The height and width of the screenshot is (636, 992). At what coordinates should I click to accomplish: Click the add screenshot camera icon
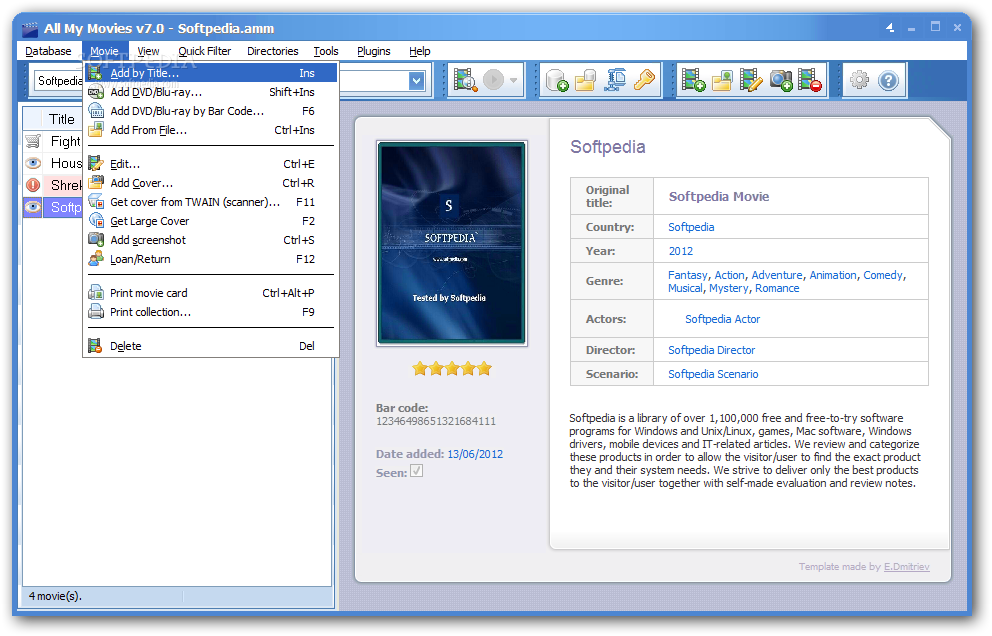click(781, 80)
